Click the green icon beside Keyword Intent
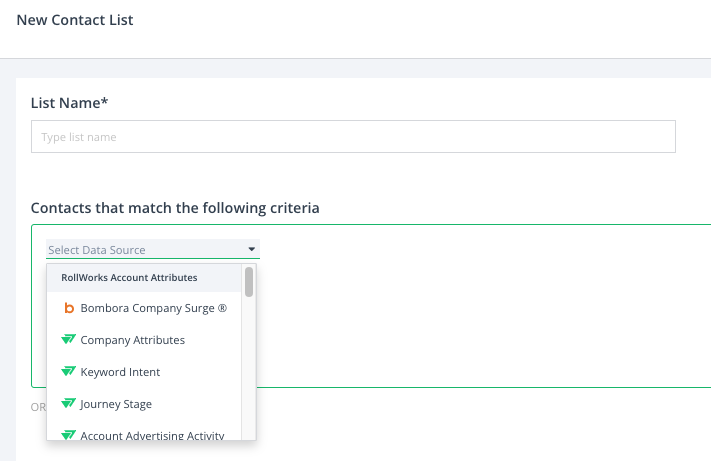Image resolution: width=711 pixels, height=461 pixels. 68,372
